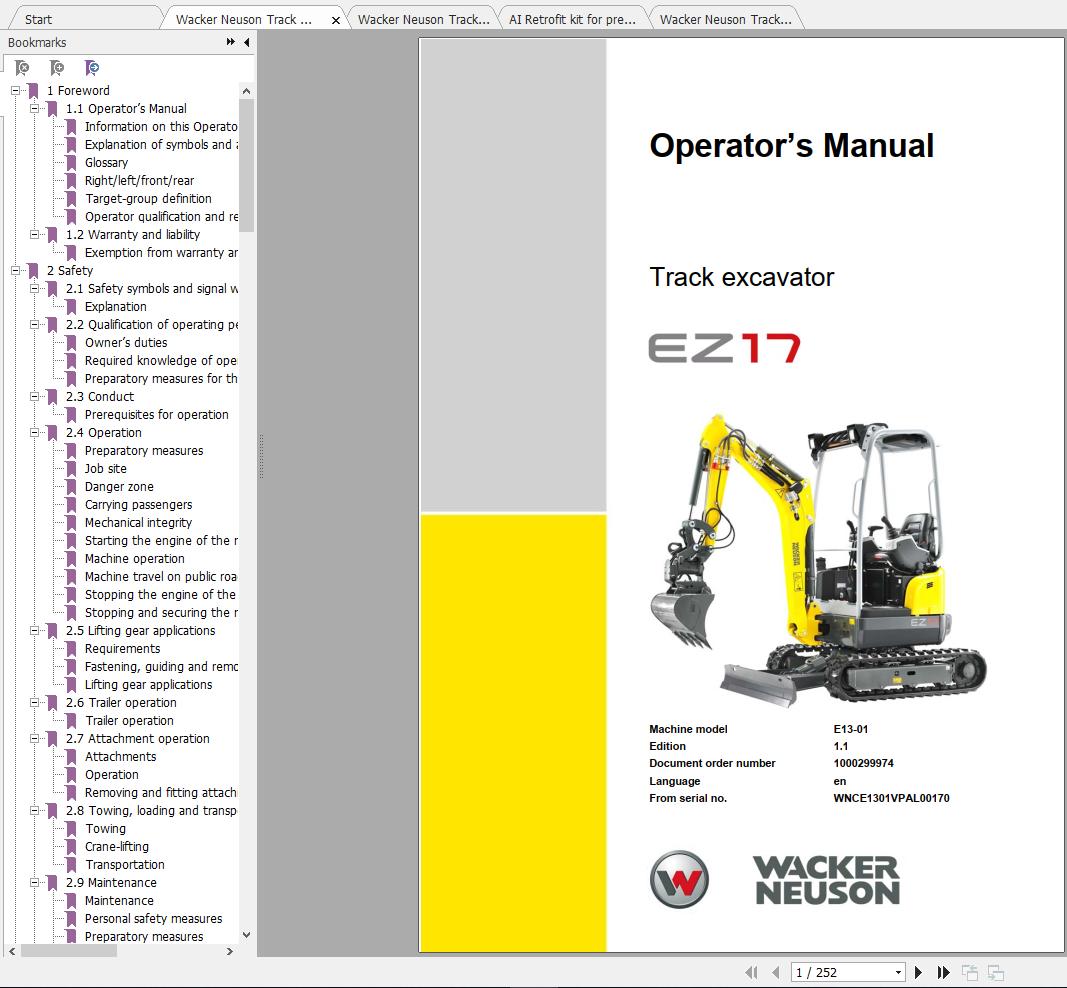
Task: Open the Target-group definition bookmark
Action: click(148, 199)
